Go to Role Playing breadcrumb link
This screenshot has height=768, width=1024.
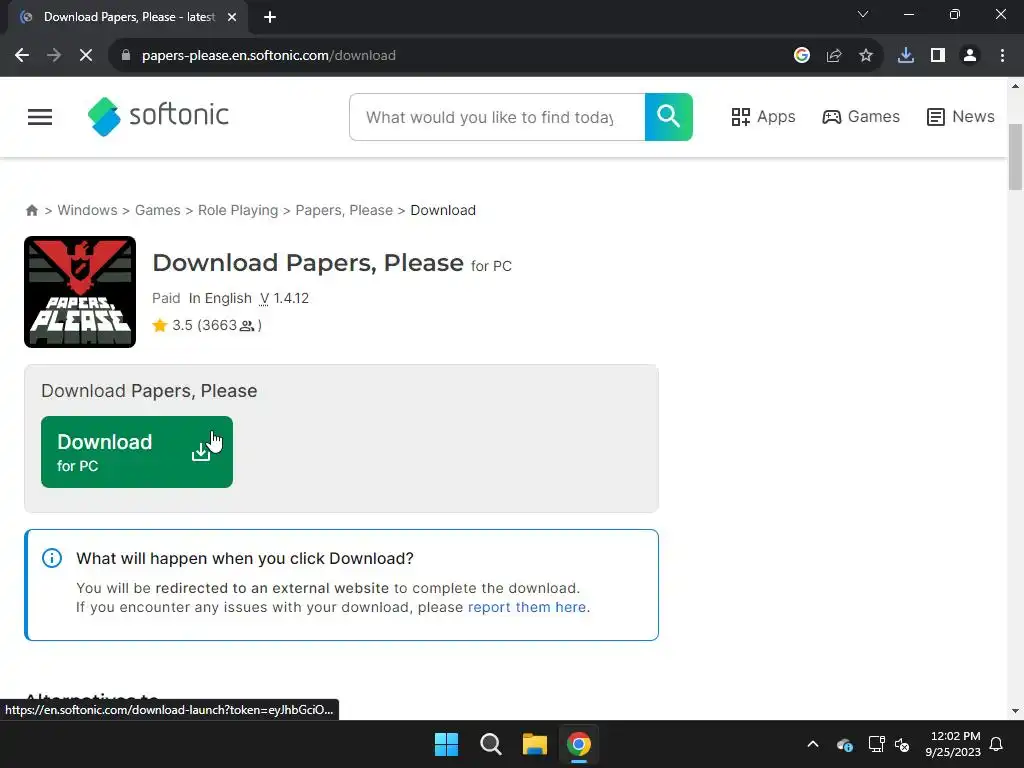(x=238, y=210)
